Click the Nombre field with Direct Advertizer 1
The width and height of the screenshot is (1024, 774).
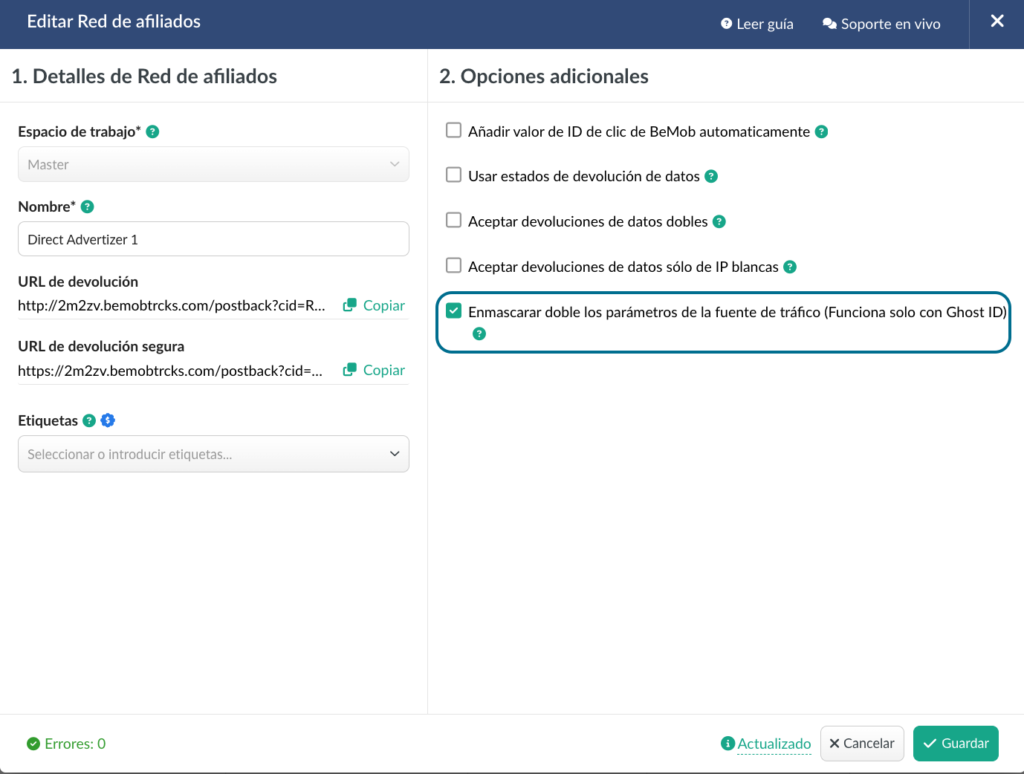point(213,240)
